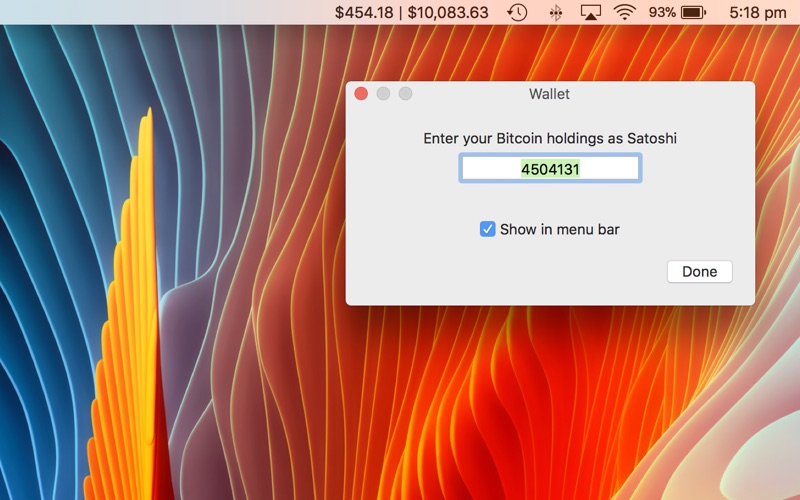Click the Wallet window title bar
The width and height of the screenshot is (800, 500).
(x=549, y=94)
